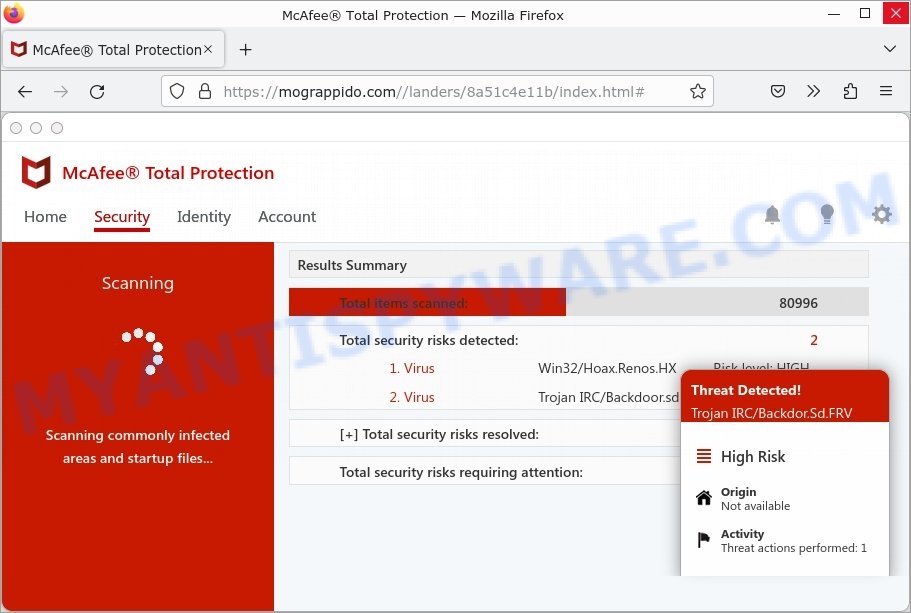Viewport: 911px width, 613px height.
Task: Click the Firefox logo in title bar
Action: [14, 13]
